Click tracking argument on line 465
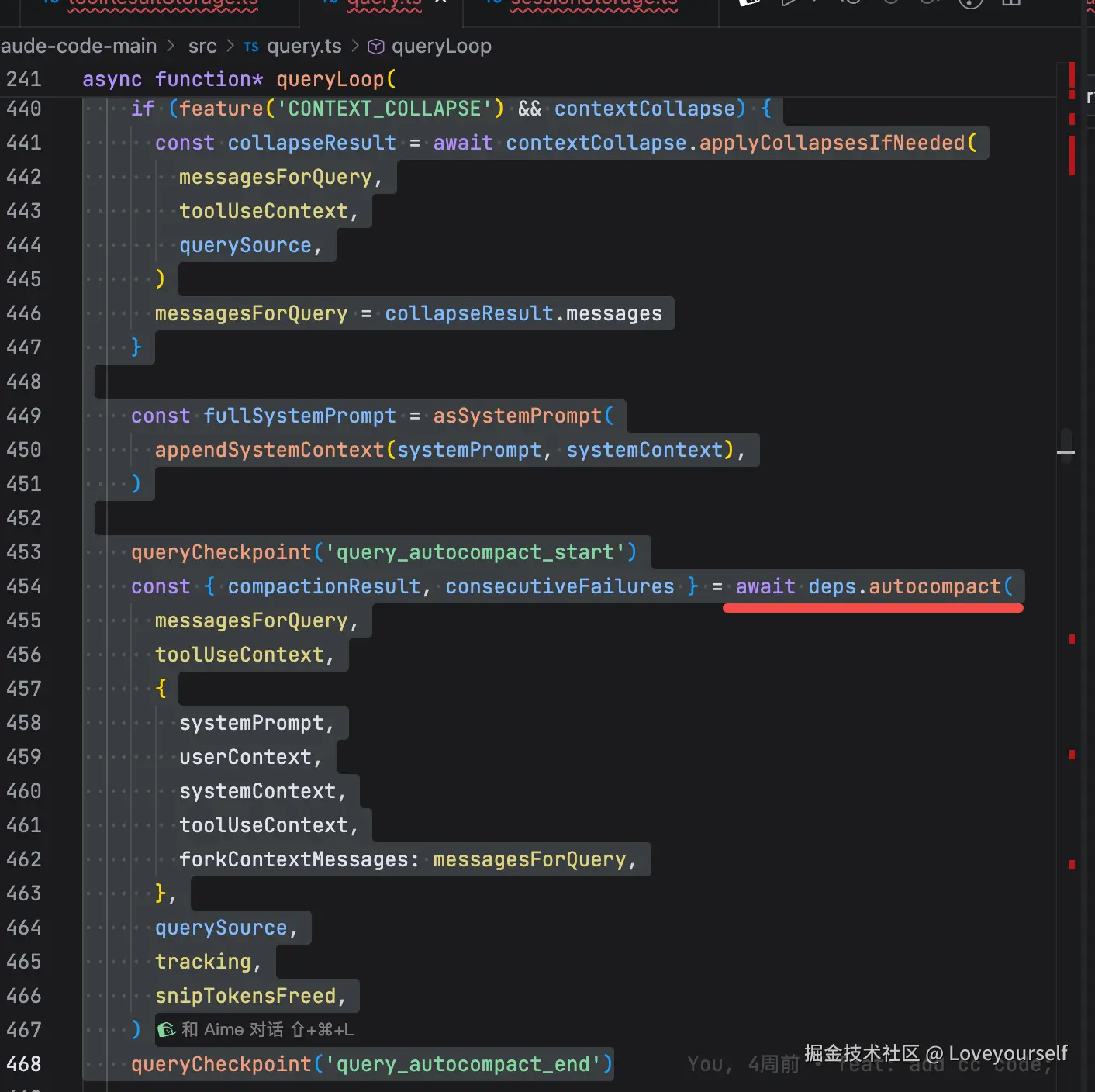1095x1092 pixels. point(203,962)
